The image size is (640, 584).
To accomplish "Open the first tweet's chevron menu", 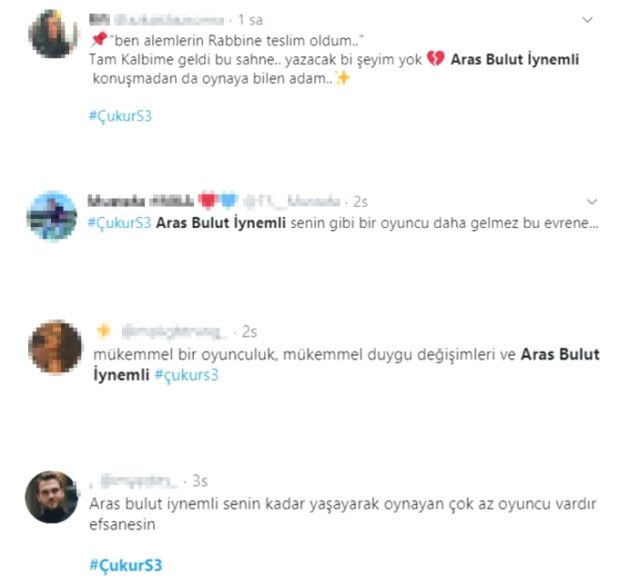I will click(x=587, y=20).
